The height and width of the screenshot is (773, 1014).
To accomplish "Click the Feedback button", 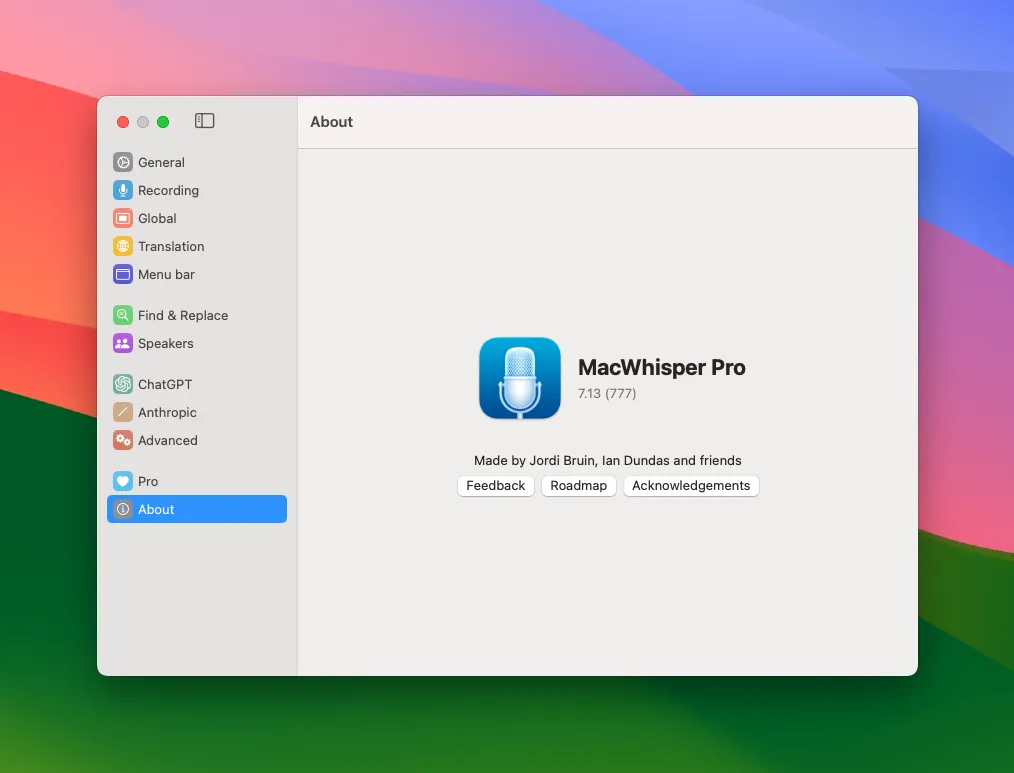I will click(x=495, y=486).
